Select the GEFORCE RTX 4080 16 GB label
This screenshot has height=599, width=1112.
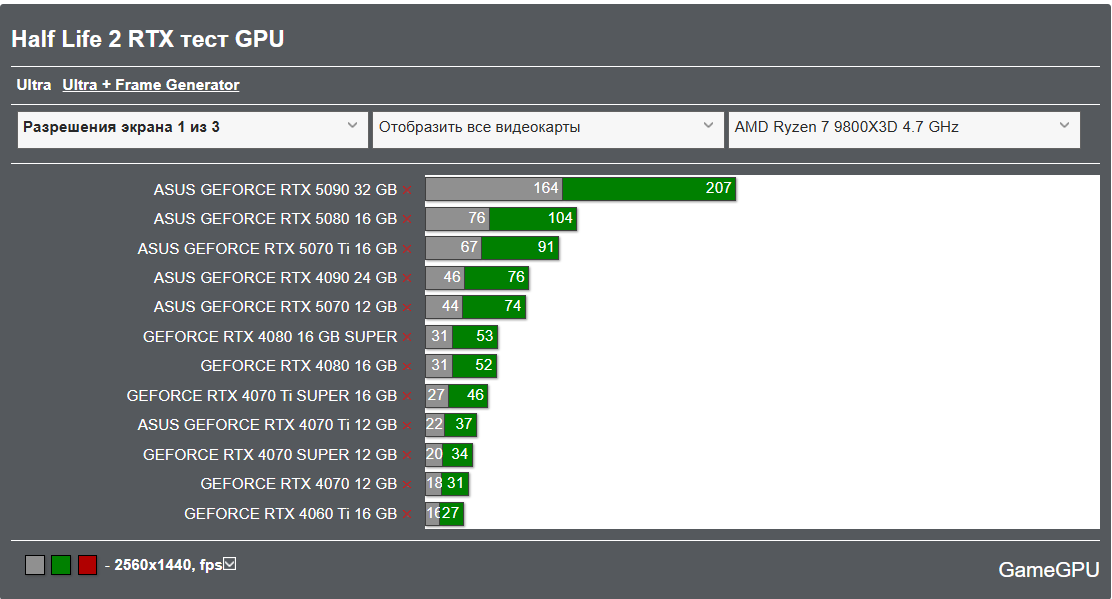(299, 366)
